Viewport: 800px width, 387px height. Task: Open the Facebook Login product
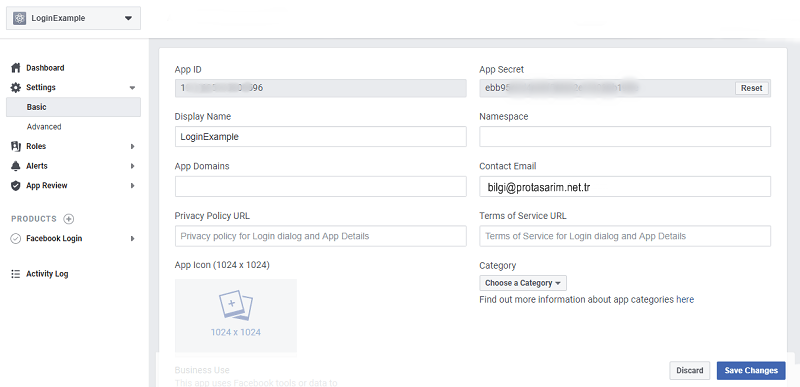pos(54,239)
